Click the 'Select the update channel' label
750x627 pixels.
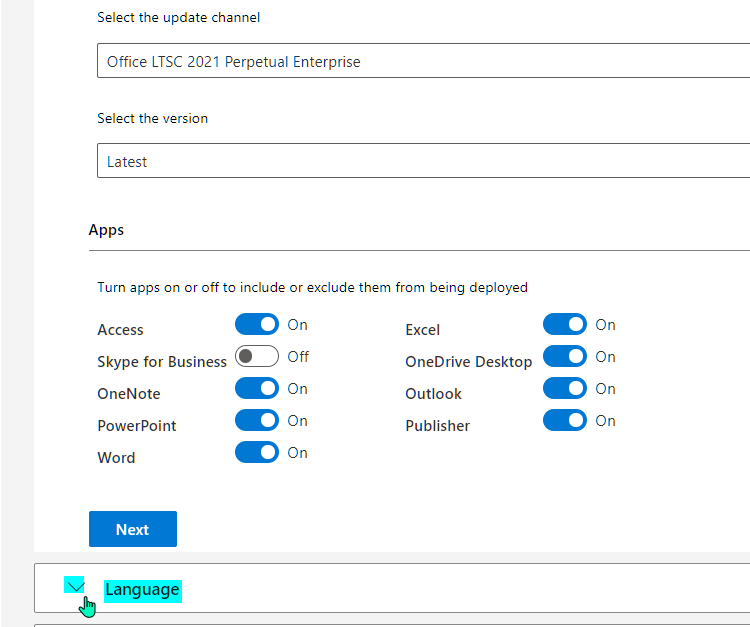[x=179, y=18]
